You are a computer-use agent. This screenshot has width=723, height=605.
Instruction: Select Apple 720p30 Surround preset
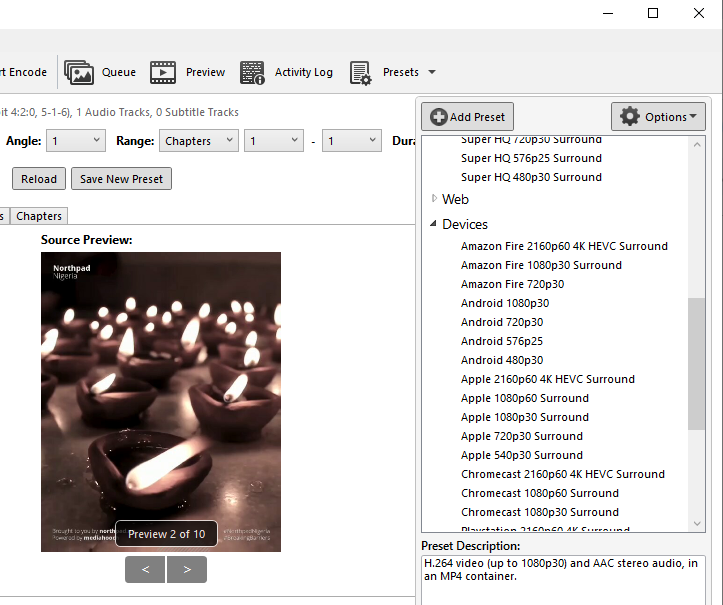tap(522, 436)
